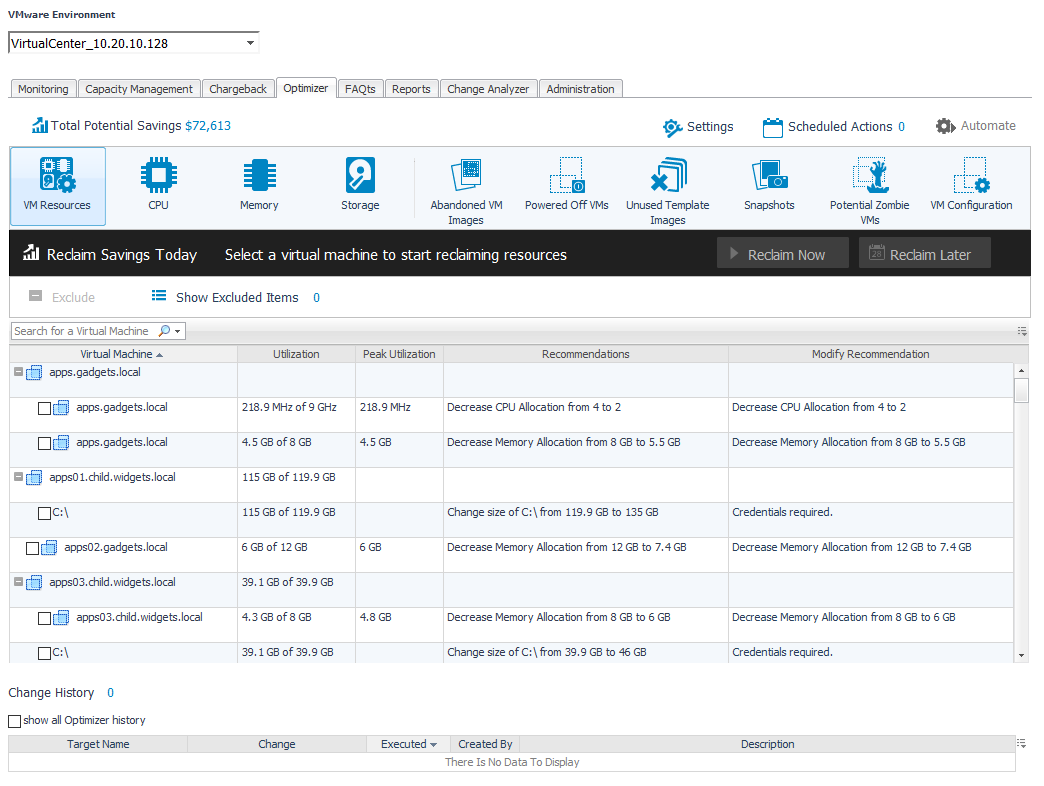This screenshot has width=1044, height=786.
Task: Go to the Administration tab
Action: tap(581, 89)
